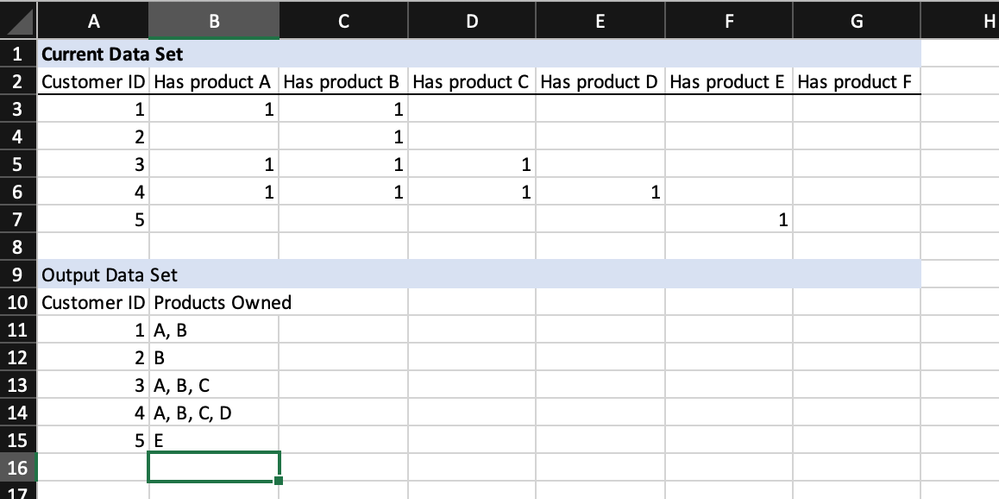
Task: Select the "Has product D" header cell
Action: point(600,81)
